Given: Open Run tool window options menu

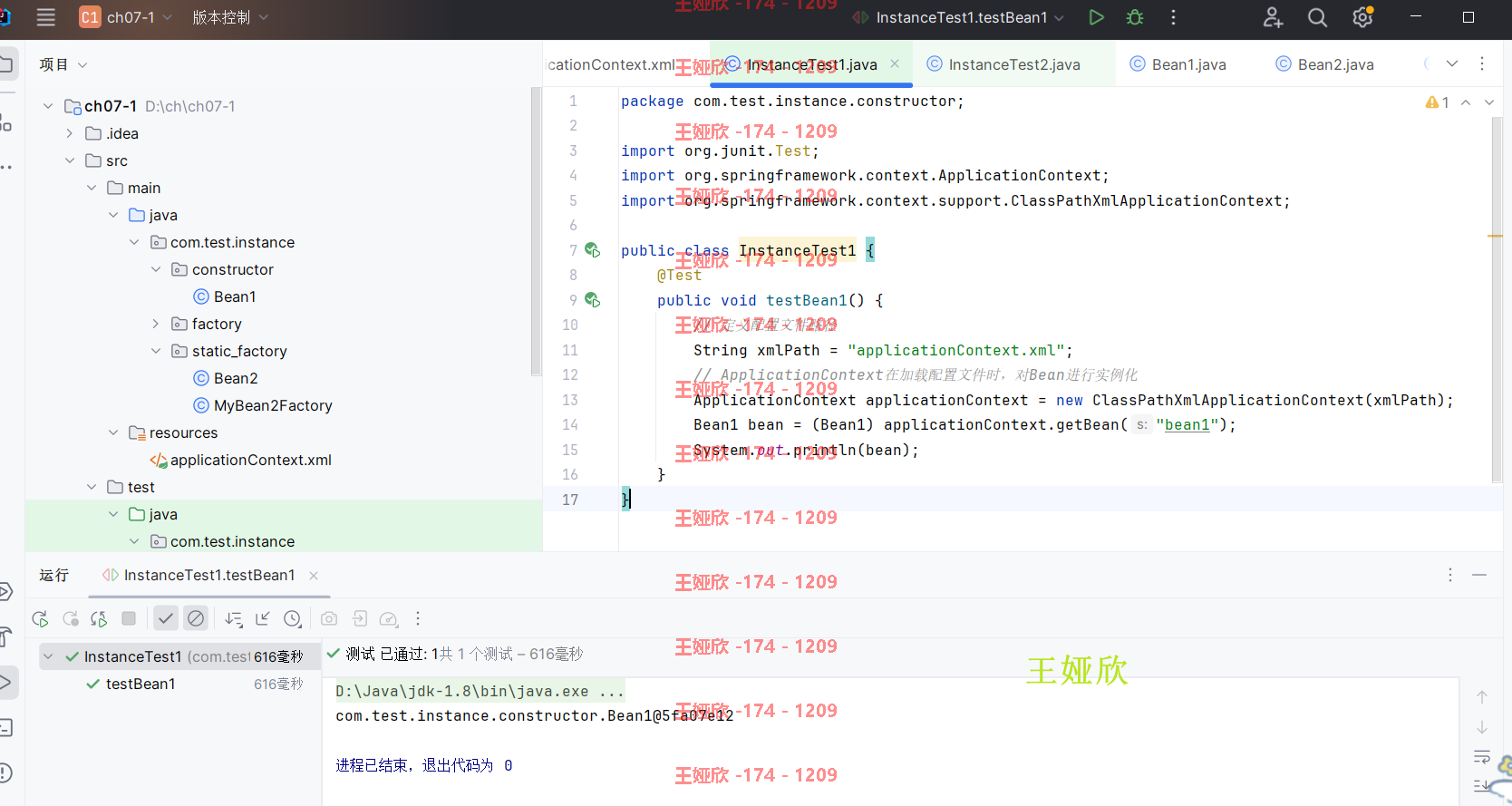Looking at the screenshot, I should pyautogui.click(x=1450, y=575).
